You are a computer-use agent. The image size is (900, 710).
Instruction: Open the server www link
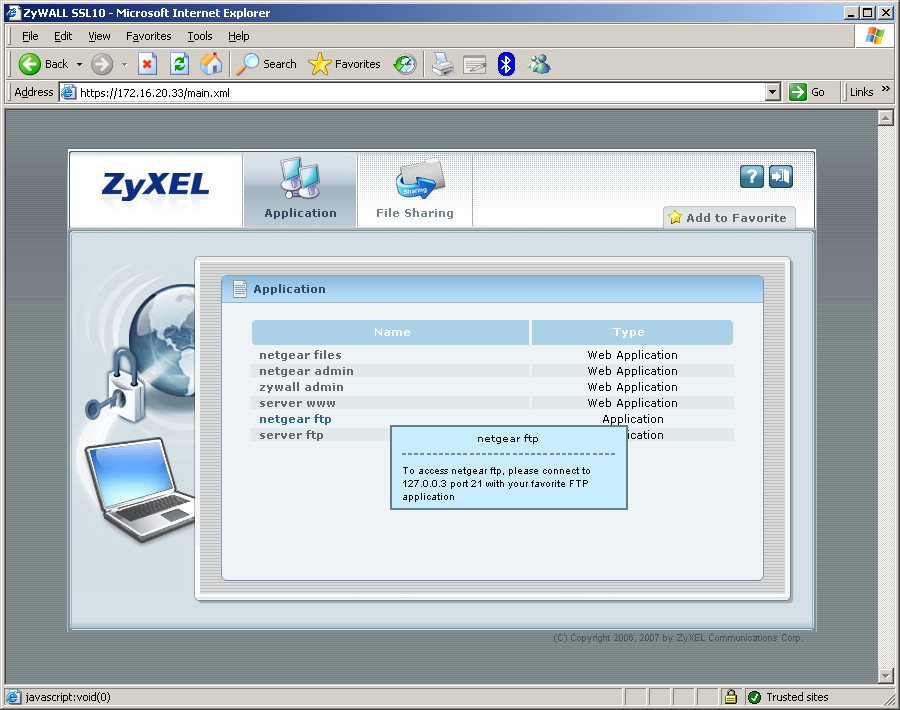click(x=297, y=403)
